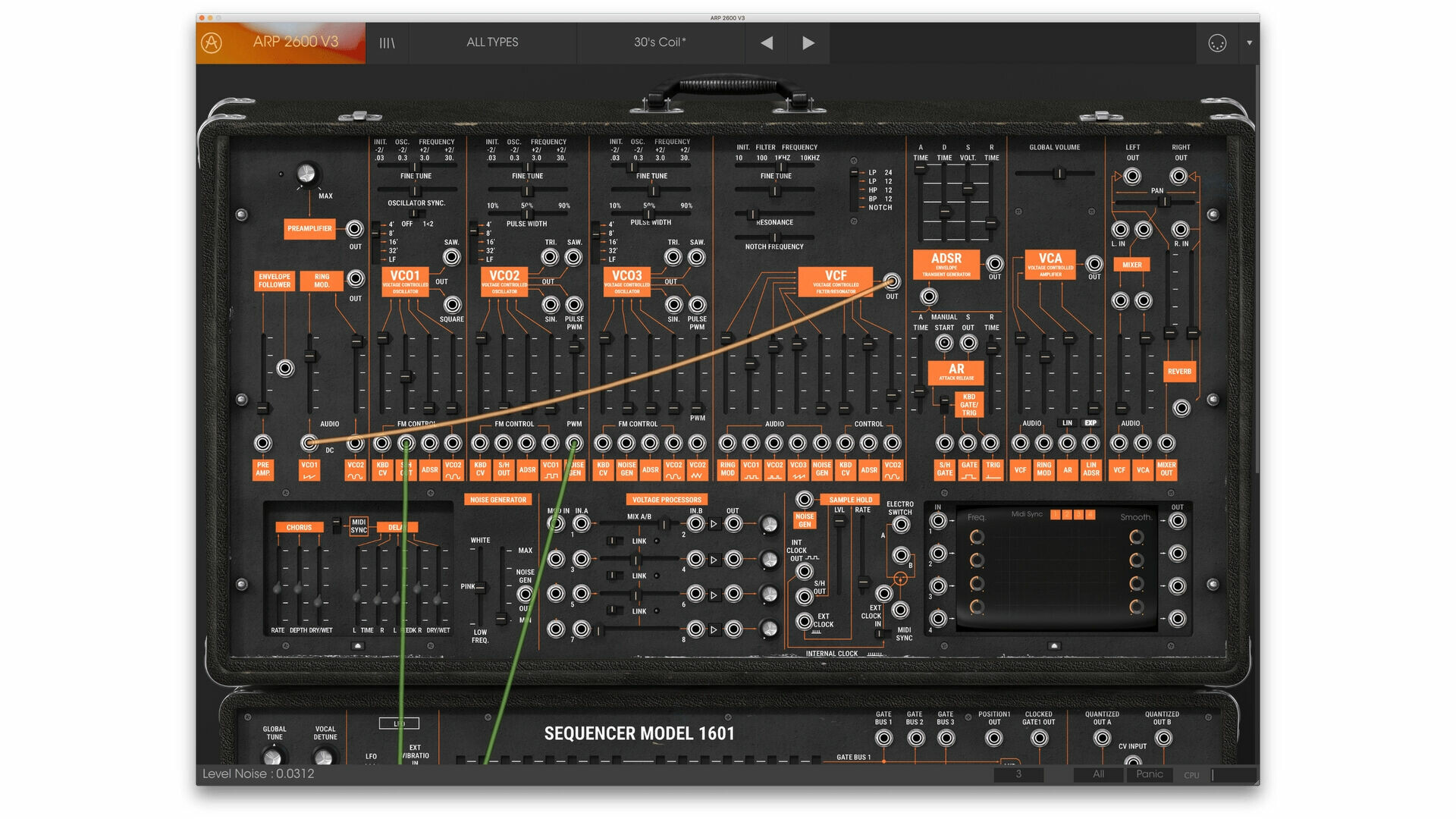Click the first Freq. knob in LFO panel
Viewport: 1456px width, 819px height.
coord(977,537)
